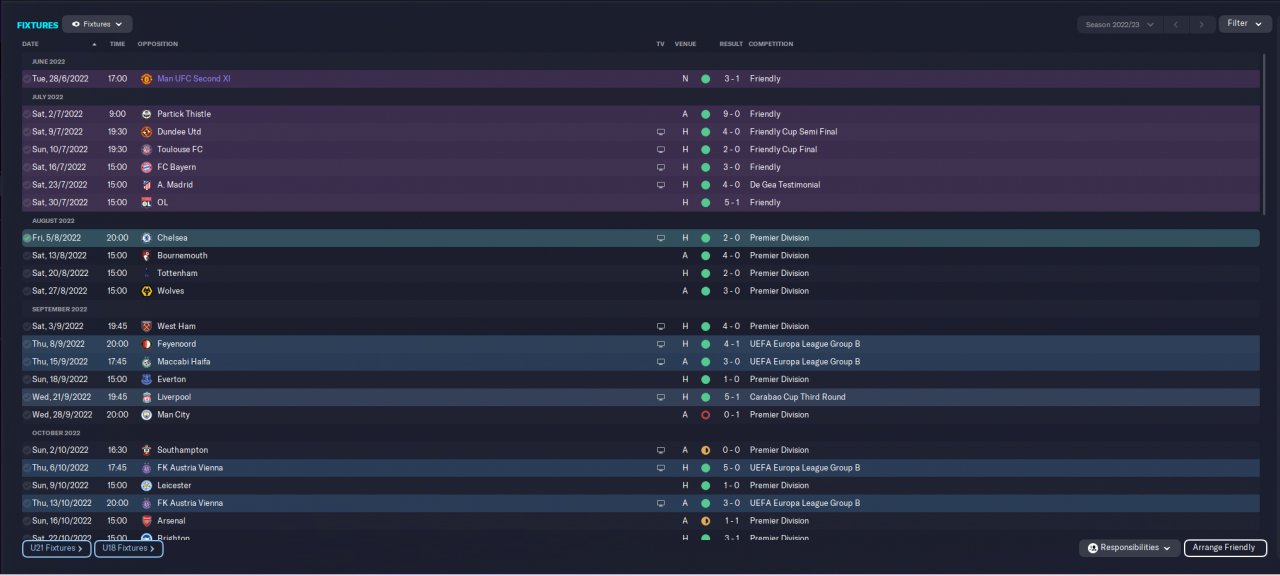The image size is (1280, 576).
Task: Toggle the selection circle for Chelsea fixture
Action: [x=27, y=238]
